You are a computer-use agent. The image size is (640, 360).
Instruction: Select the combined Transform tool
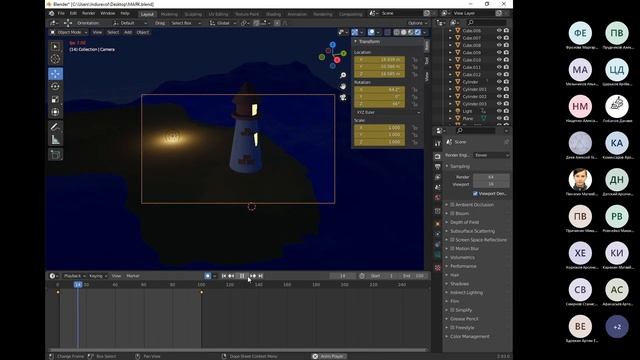point(55,112)
